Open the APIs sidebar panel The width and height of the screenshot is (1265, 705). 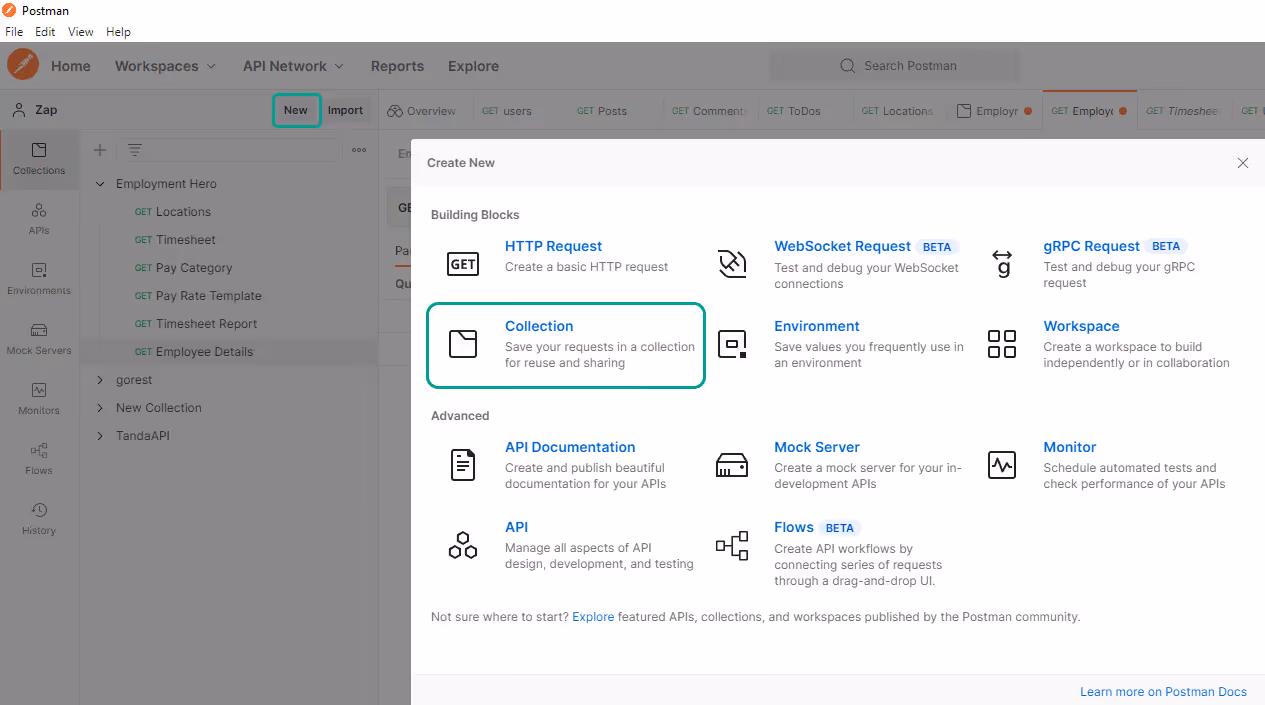pos(39,218)
